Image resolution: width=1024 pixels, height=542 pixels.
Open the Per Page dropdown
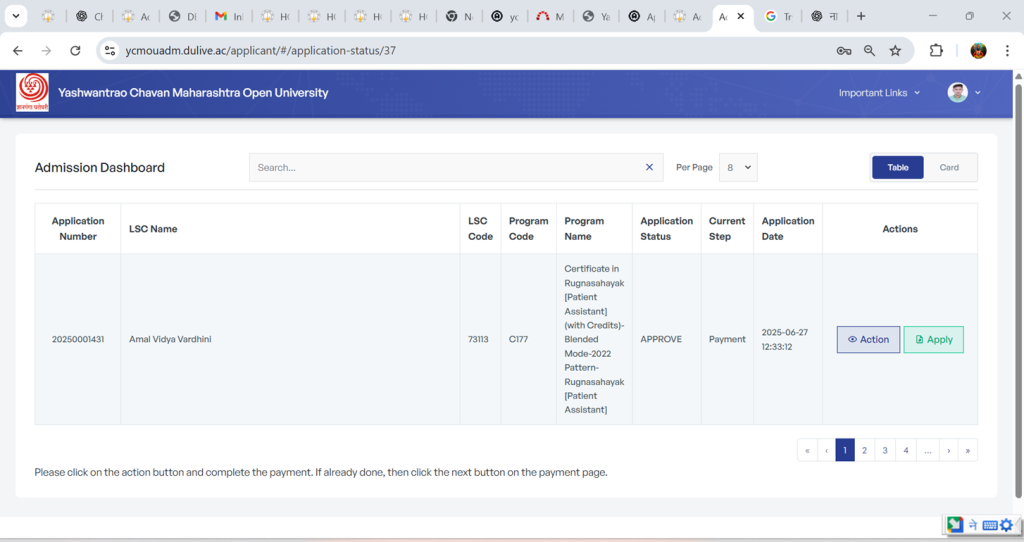pos(739,168)
